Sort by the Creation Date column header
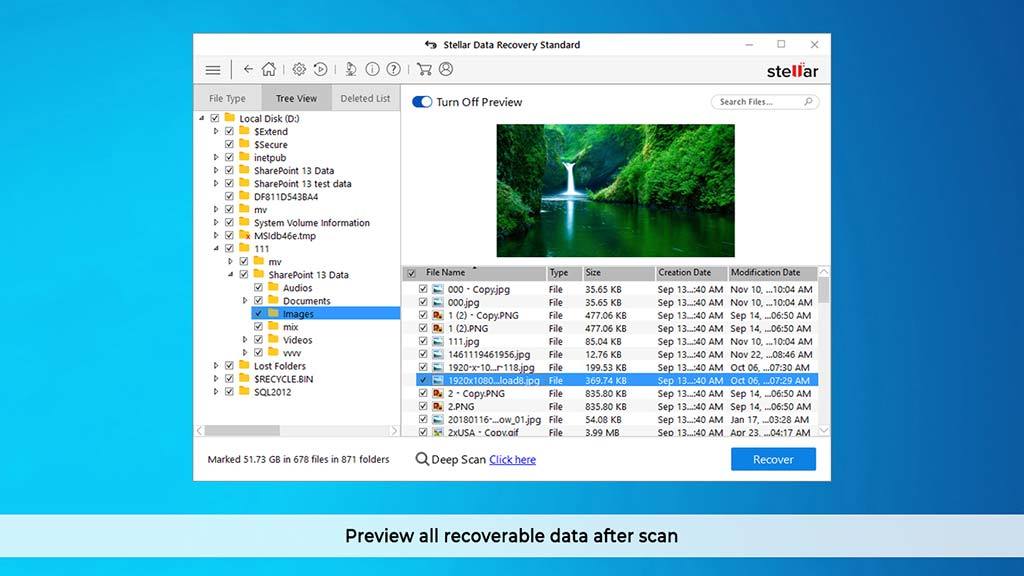 point(691,273)
